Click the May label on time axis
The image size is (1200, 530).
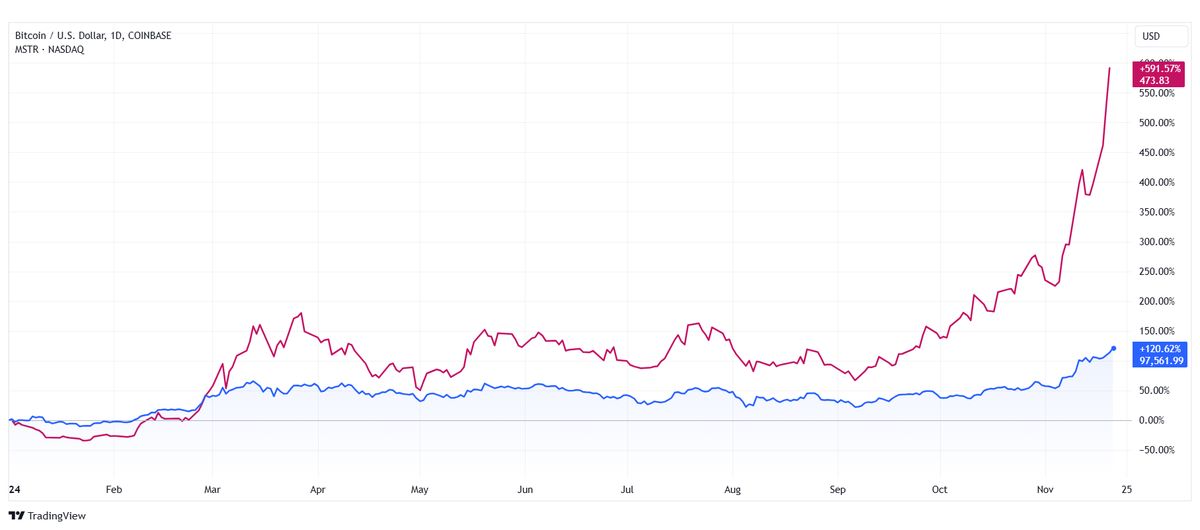coord(420,491)
